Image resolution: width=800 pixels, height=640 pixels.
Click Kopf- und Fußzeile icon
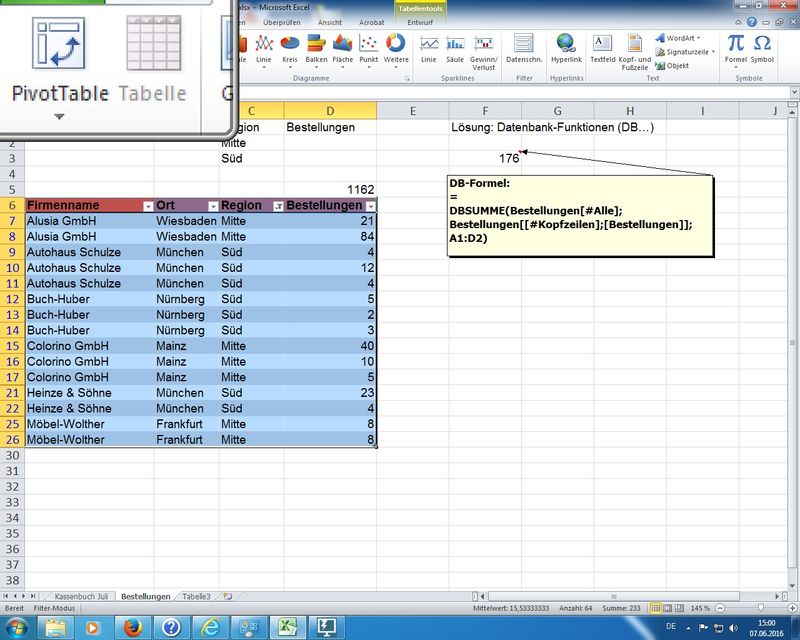pyautogui.click(x=635, y=47)
